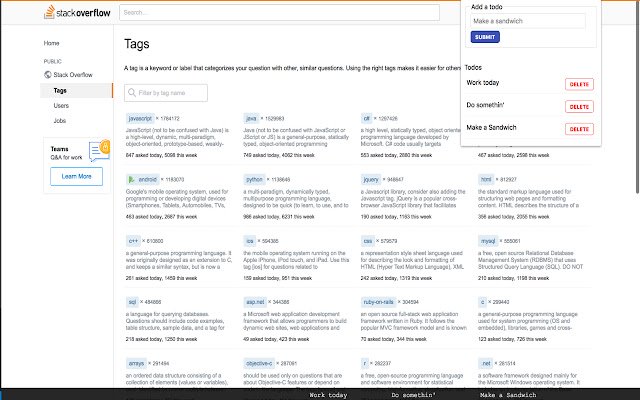Click the Tags page heading
The width and height of the screenshot is (640, 400).
coord(137,44)
